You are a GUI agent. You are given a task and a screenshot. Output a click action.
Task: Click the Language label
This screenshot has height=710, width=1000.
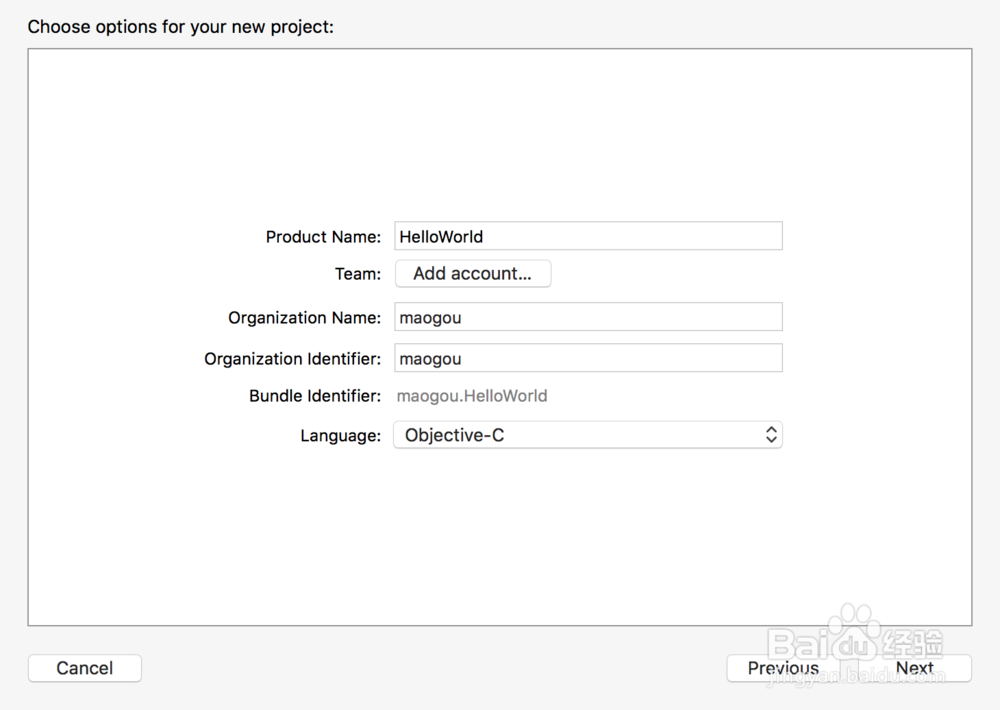click(340, 436)
